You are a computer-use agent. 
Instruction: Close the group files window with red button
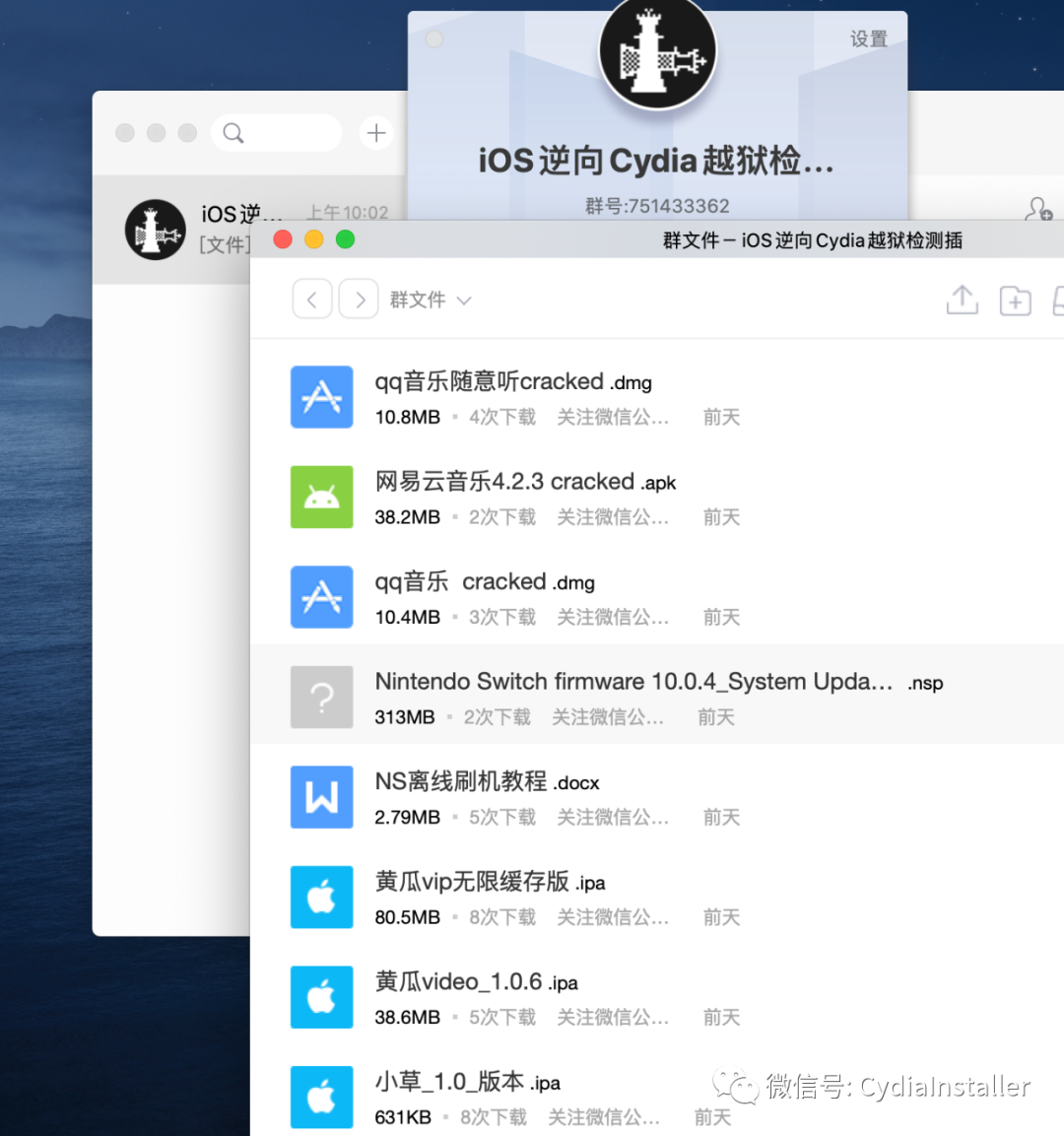[283, 239]
